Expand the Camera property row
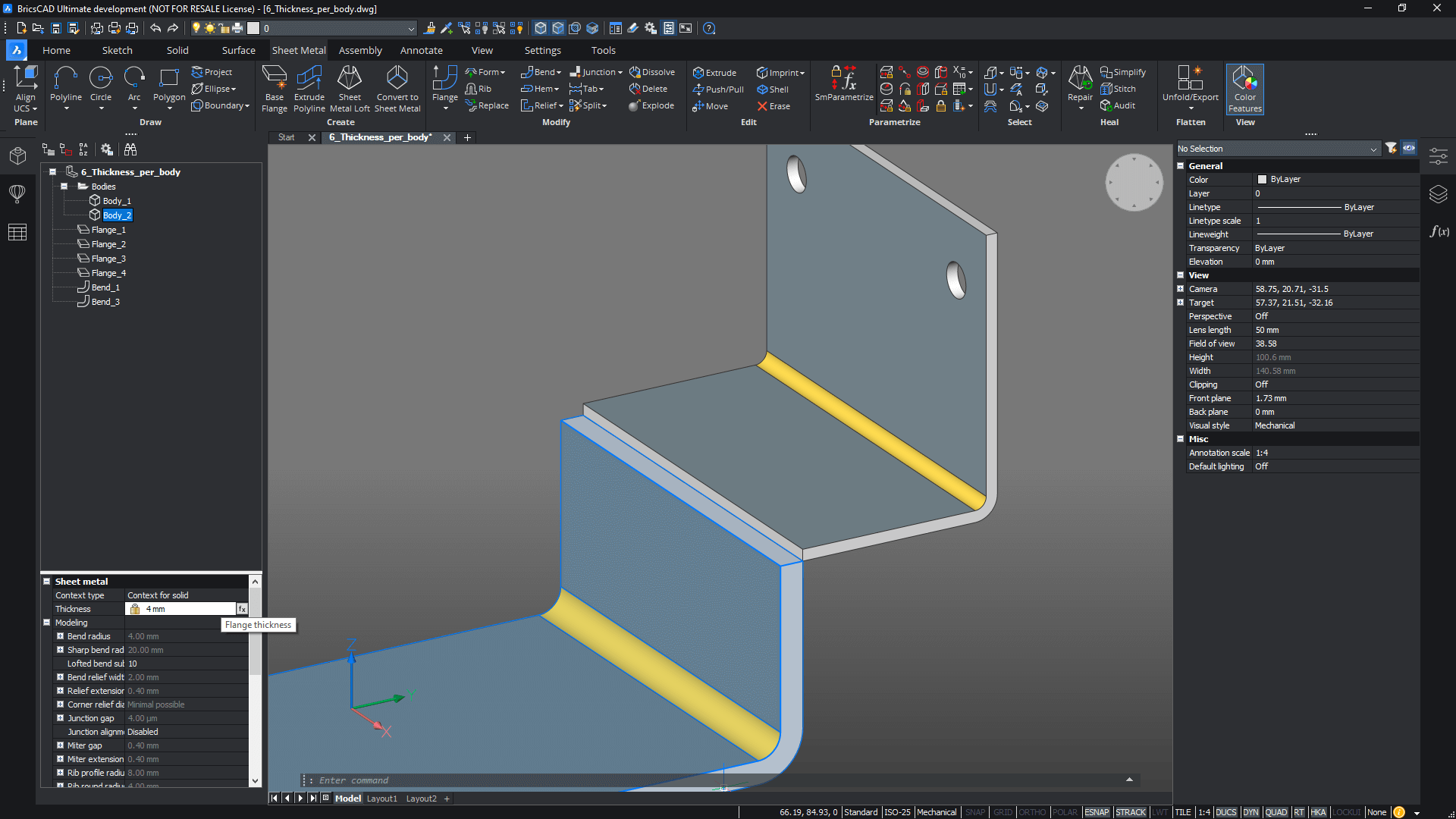The height and width of the screenshot is (819, 1456). 1180,289
